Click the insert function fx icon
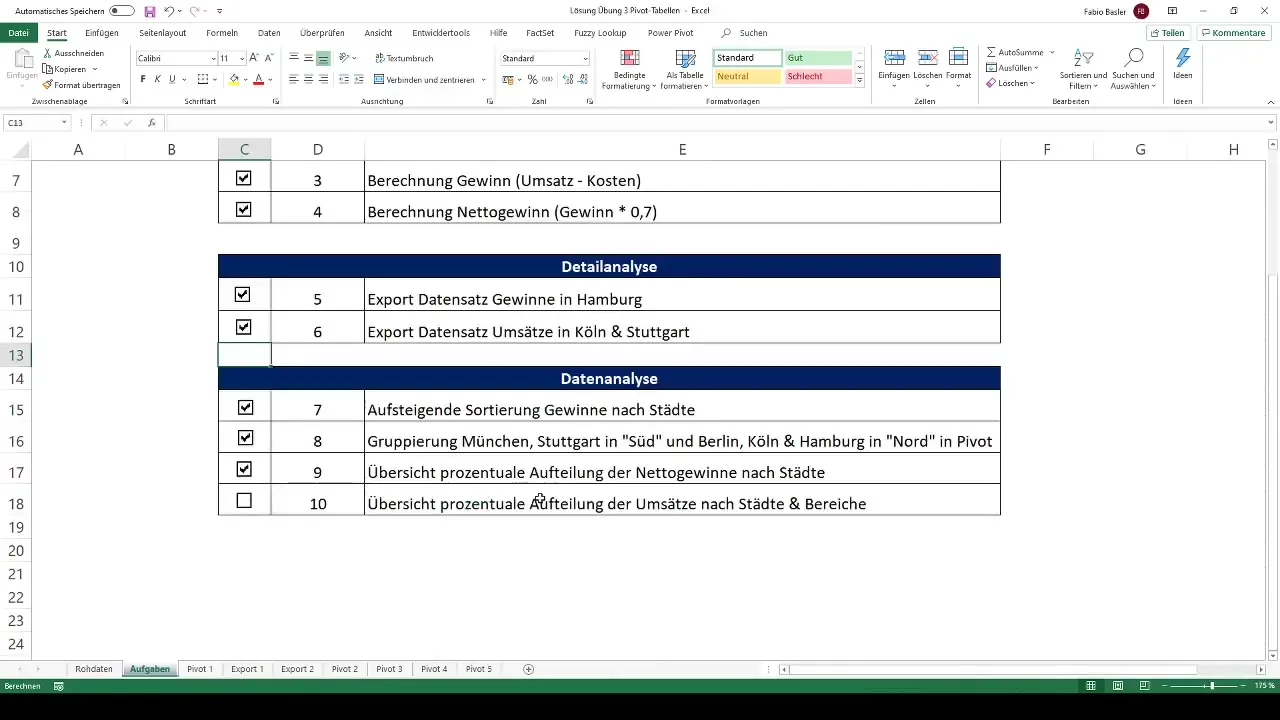1280x720 pixels. (152, 122)
